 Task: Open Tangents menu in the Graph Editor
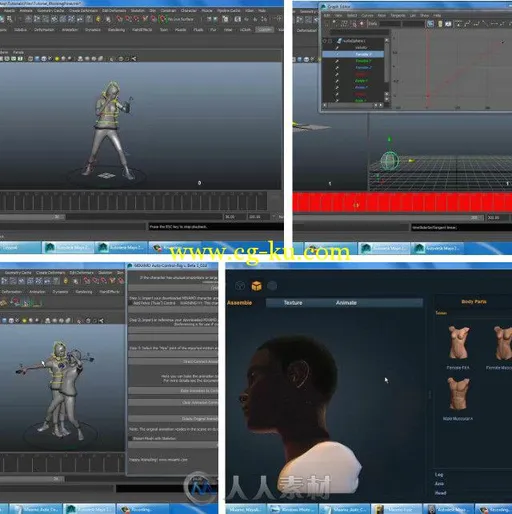pos(398,15)
